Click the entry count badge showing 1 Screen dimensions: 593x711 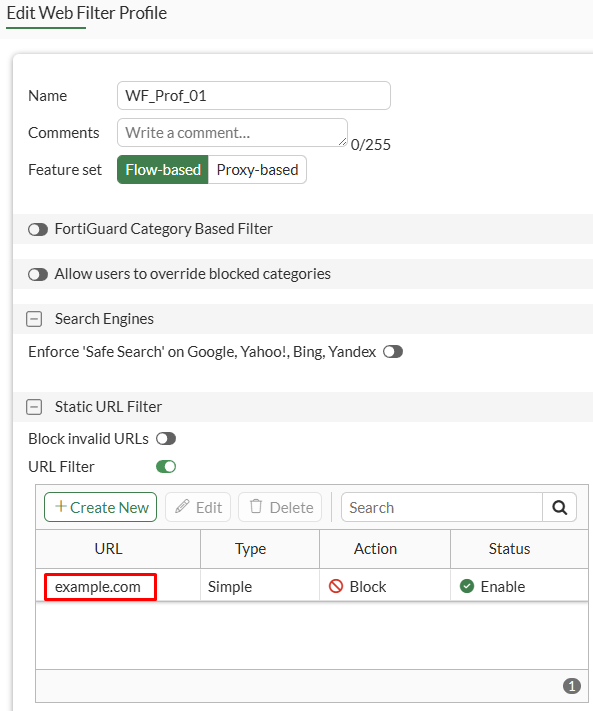572,686
